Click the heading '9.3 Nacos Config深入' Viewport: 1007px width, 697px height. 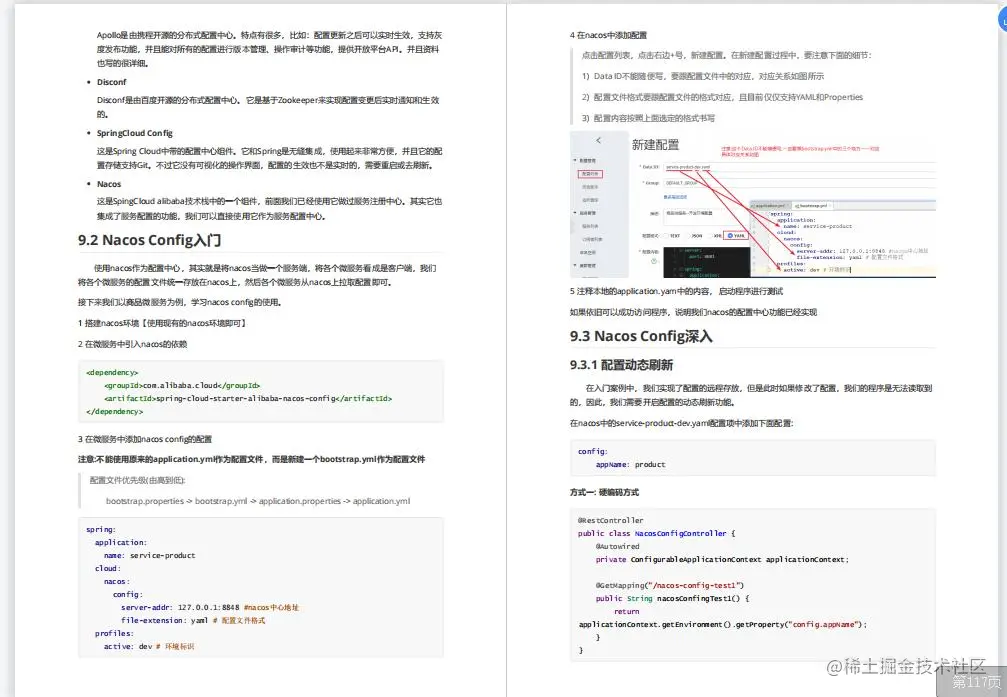pyautogui.click(x=641, y=336)
